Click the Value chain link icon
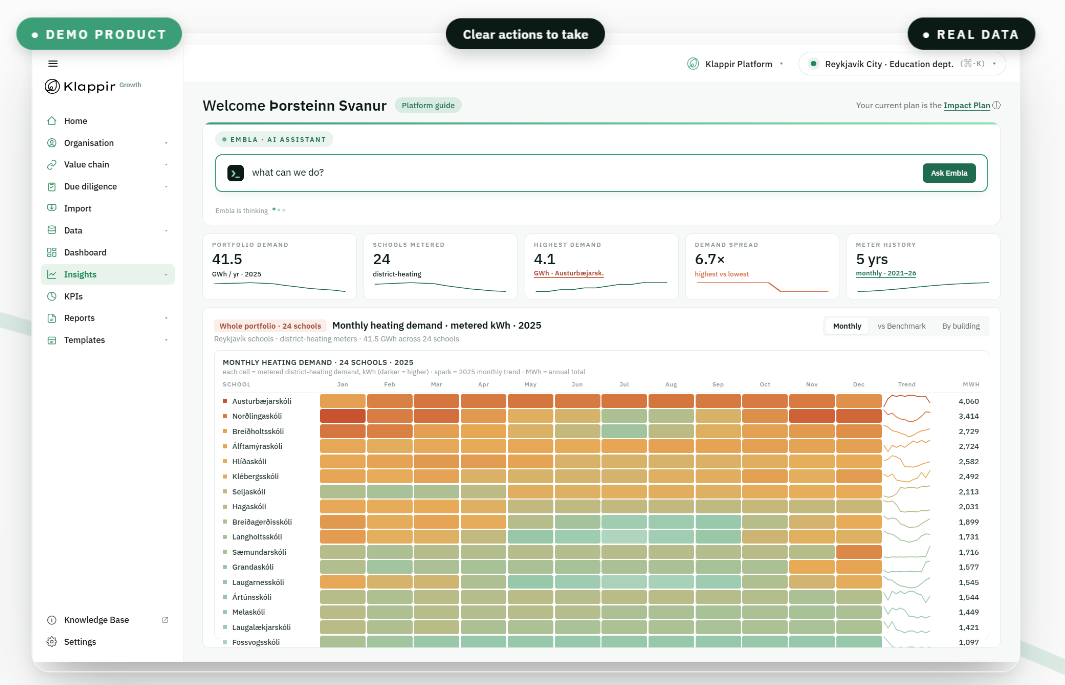 [x=52, y=164]
